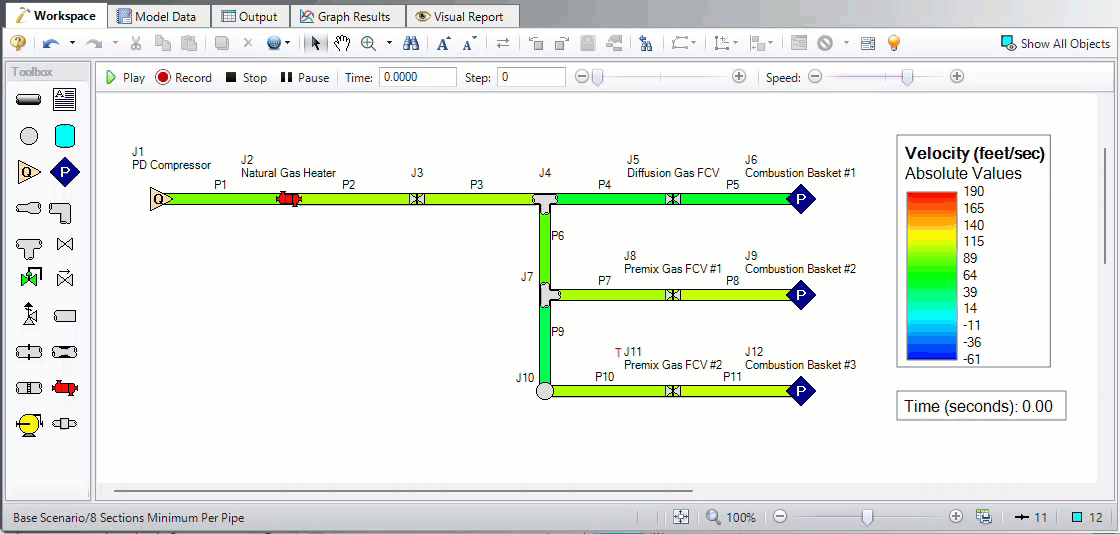This screenshot has height=534, width=1120.
Task: Switch to the Graph Results tab
Action: click(347, 16)
